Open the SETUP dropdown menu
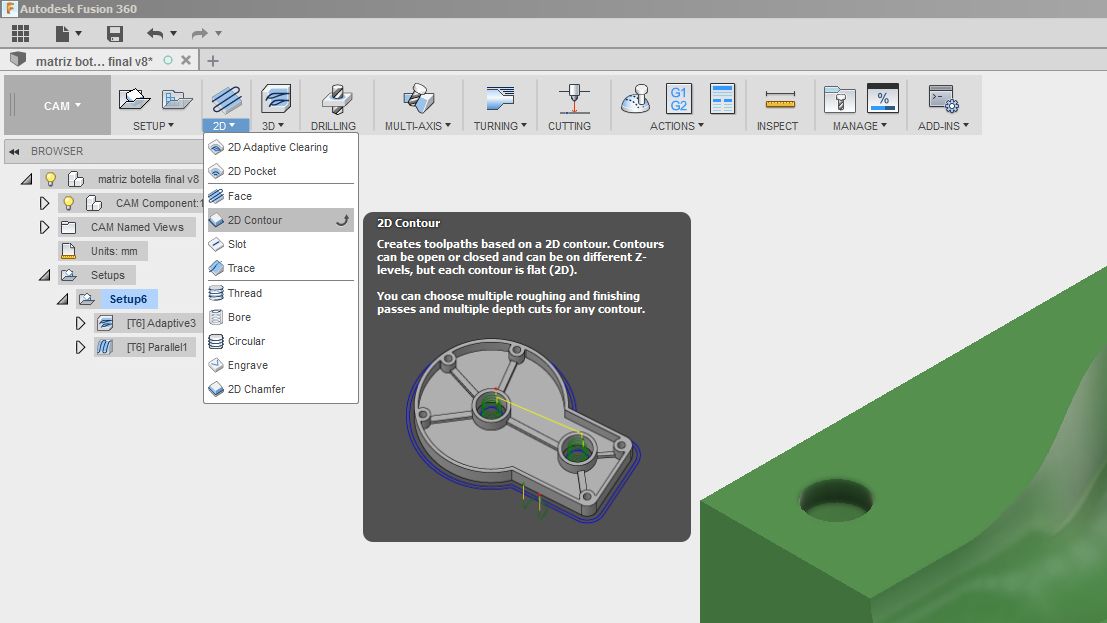 coord(153,126)
